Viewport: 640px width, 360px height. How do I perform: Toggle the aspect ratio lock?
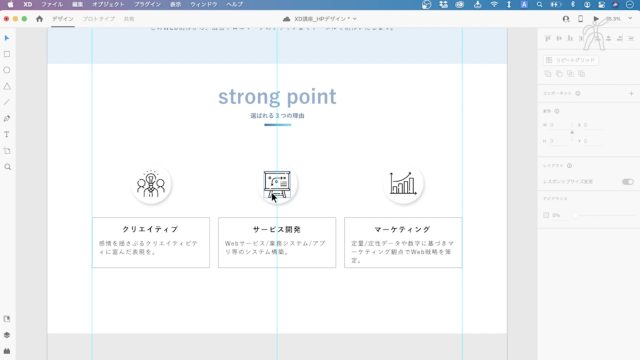[572, 133]
